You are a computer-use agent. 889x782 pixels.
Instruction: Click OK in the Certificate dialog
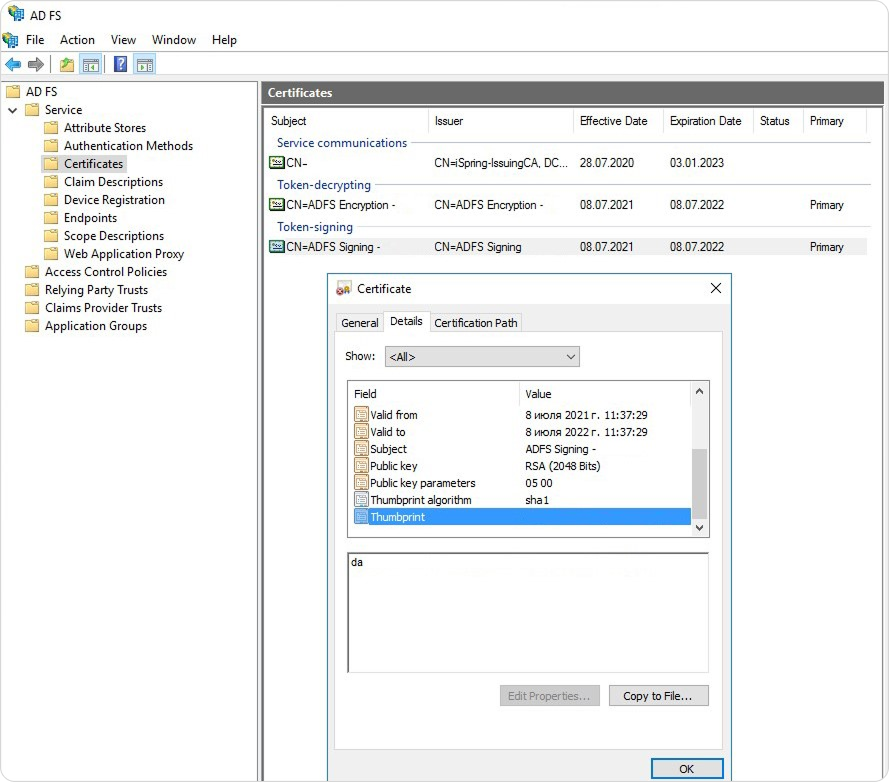pyautogui.click(x=687, y=769)
